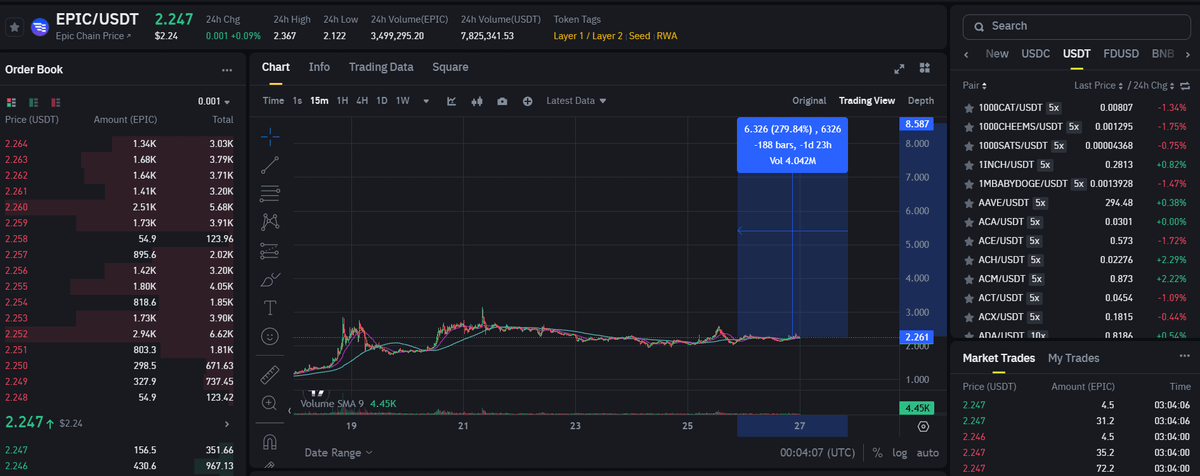Switch to the Info tab
1200x476 pixels.
tap(319, 67)
